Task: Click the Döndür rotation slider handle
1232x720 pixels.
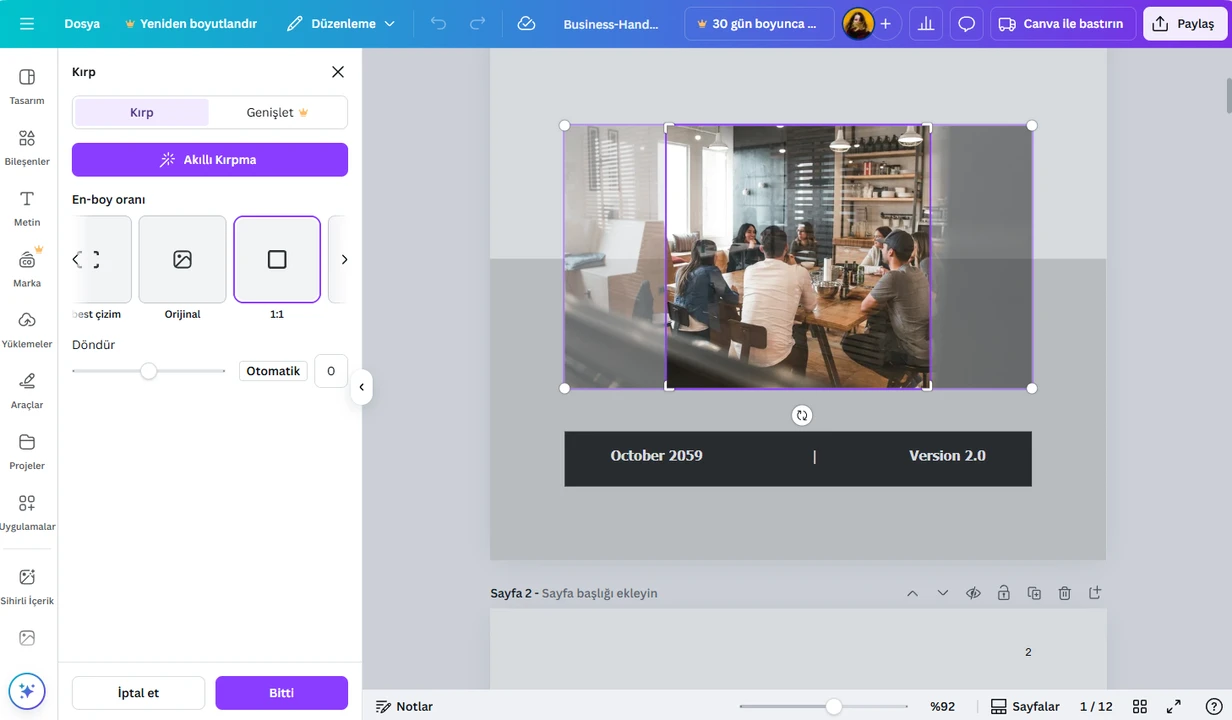Action: coord(149,371)
